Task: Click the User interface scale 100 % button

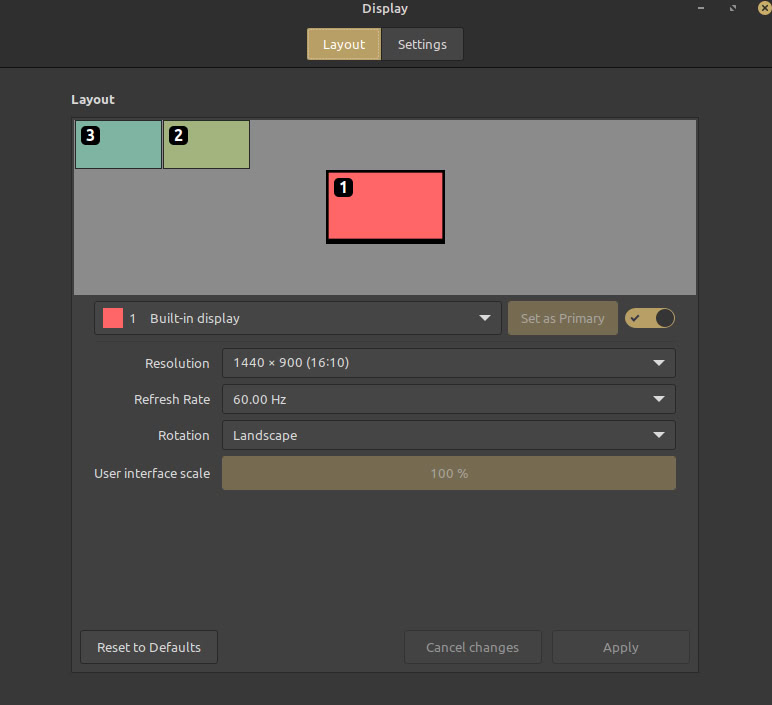Action: pos(449,473)
